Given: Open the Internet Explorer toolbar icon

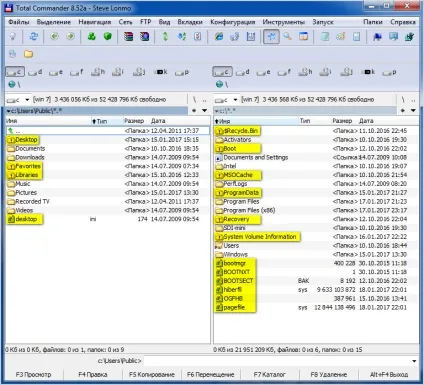Looking at the screenshot, I should 219,36.
